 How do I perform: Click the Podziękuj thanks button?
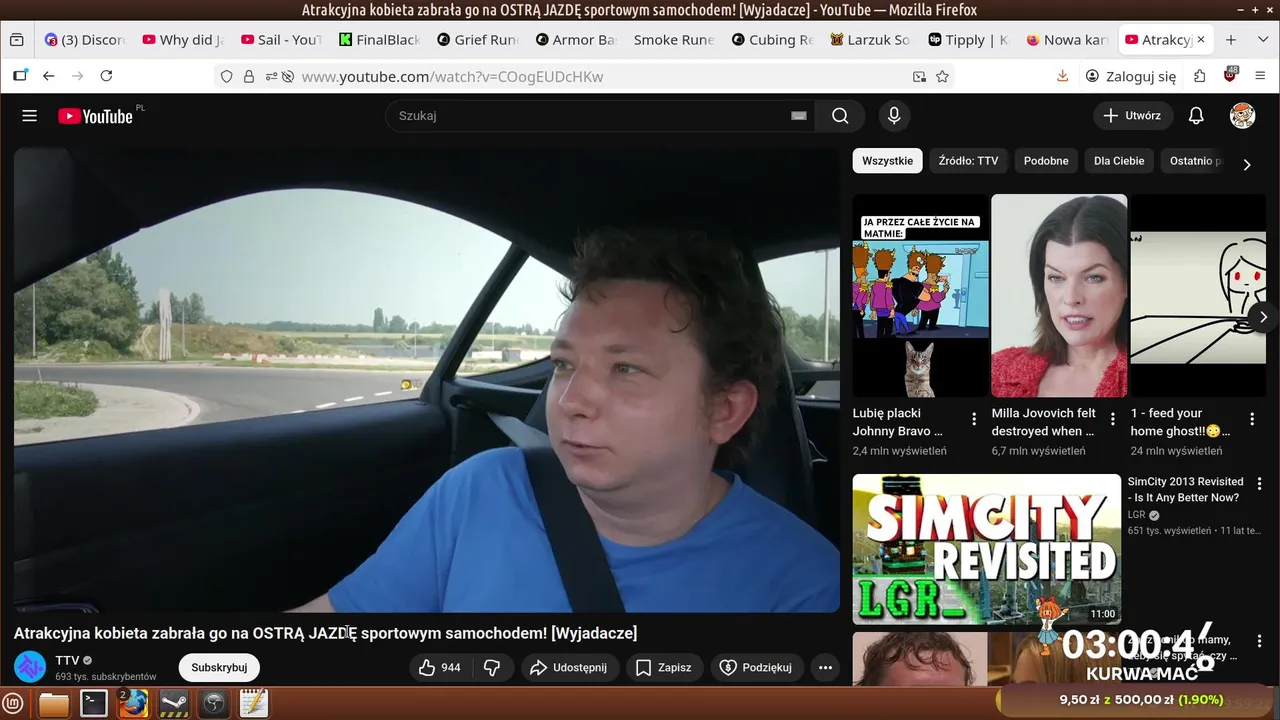[756, 667]
